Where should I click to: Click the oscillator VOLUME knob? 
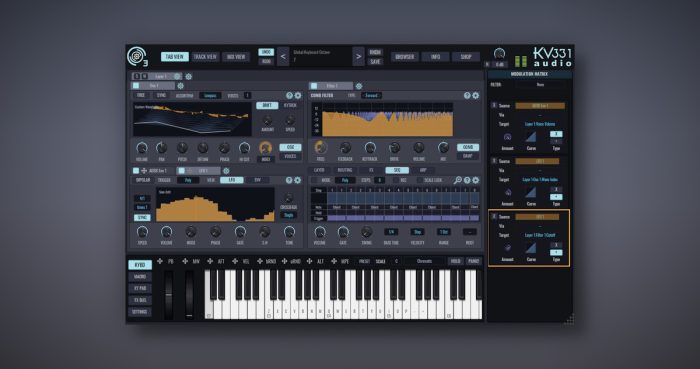tap(142, 148)
